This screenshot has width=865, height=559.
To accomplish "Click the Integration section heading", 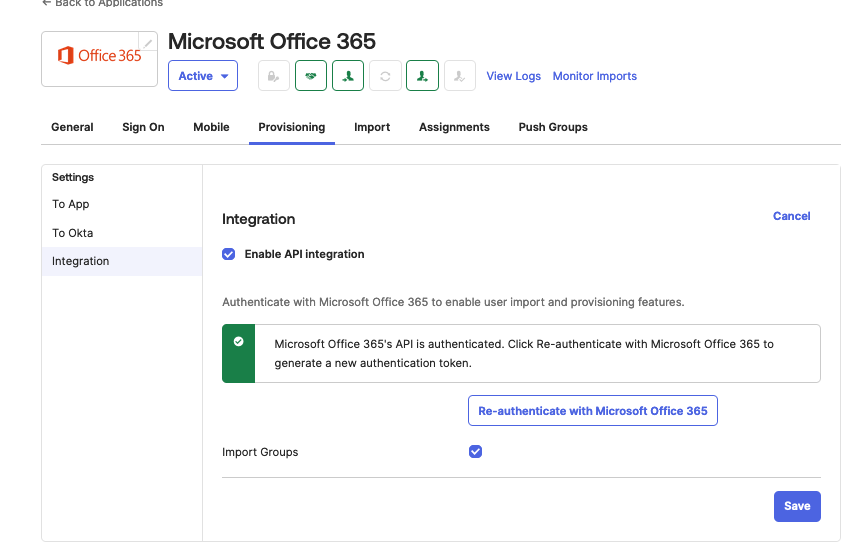I will click(x=259, y=220).
